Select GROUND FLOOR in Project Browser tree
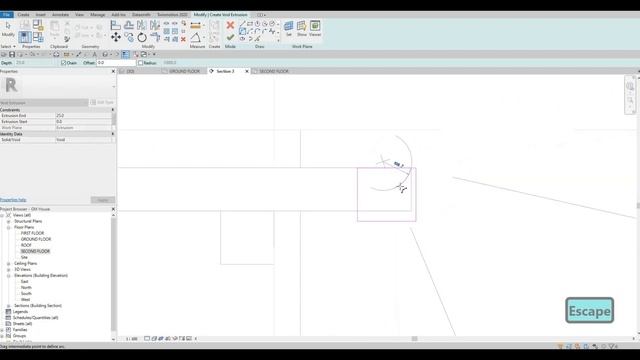The width and height of the screenshot is (640, 360). (36, 239)
